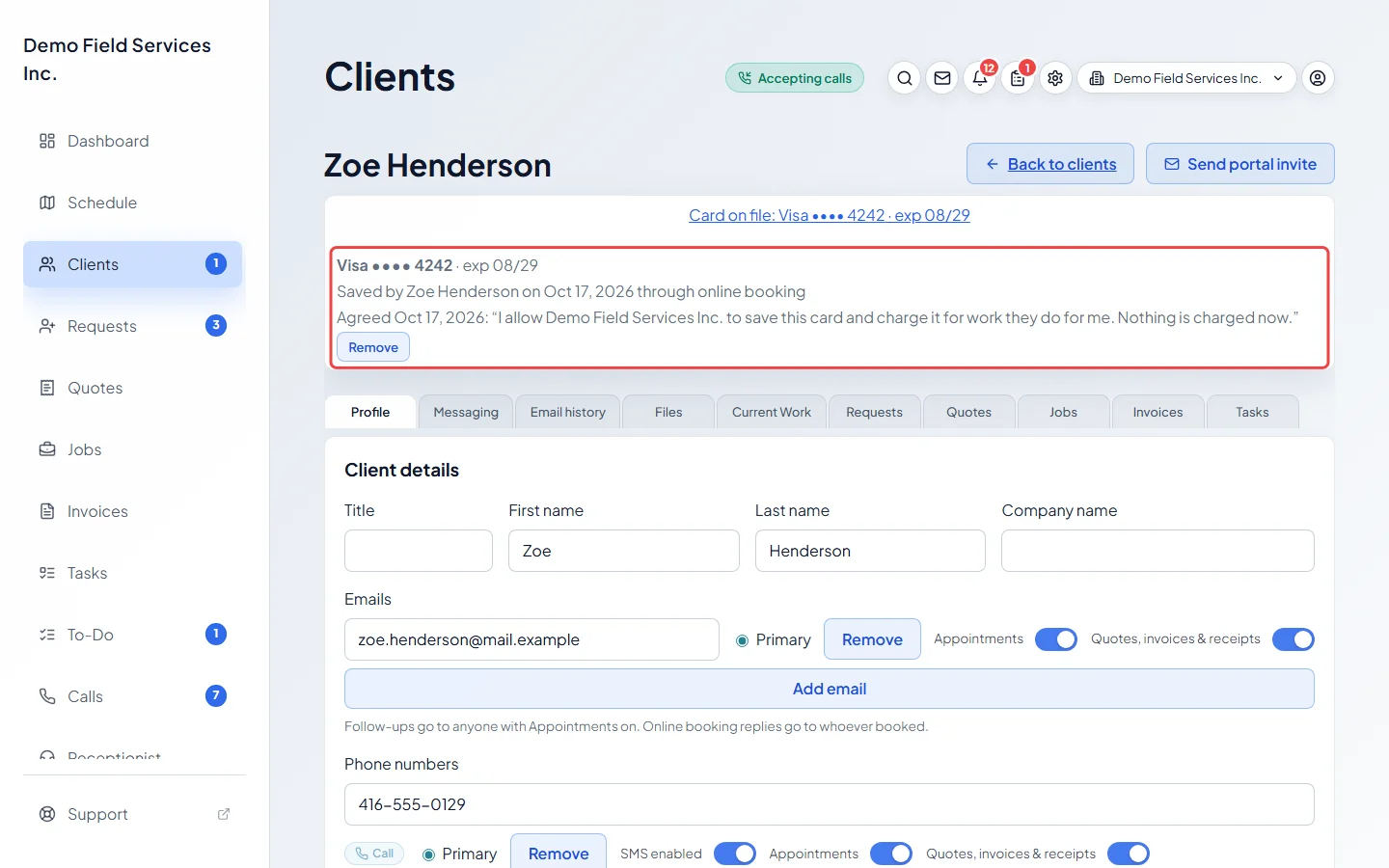Open the settings gear icon
Screen dimensions: 1389x868
pyautogui.click(x=1055, y=78)
